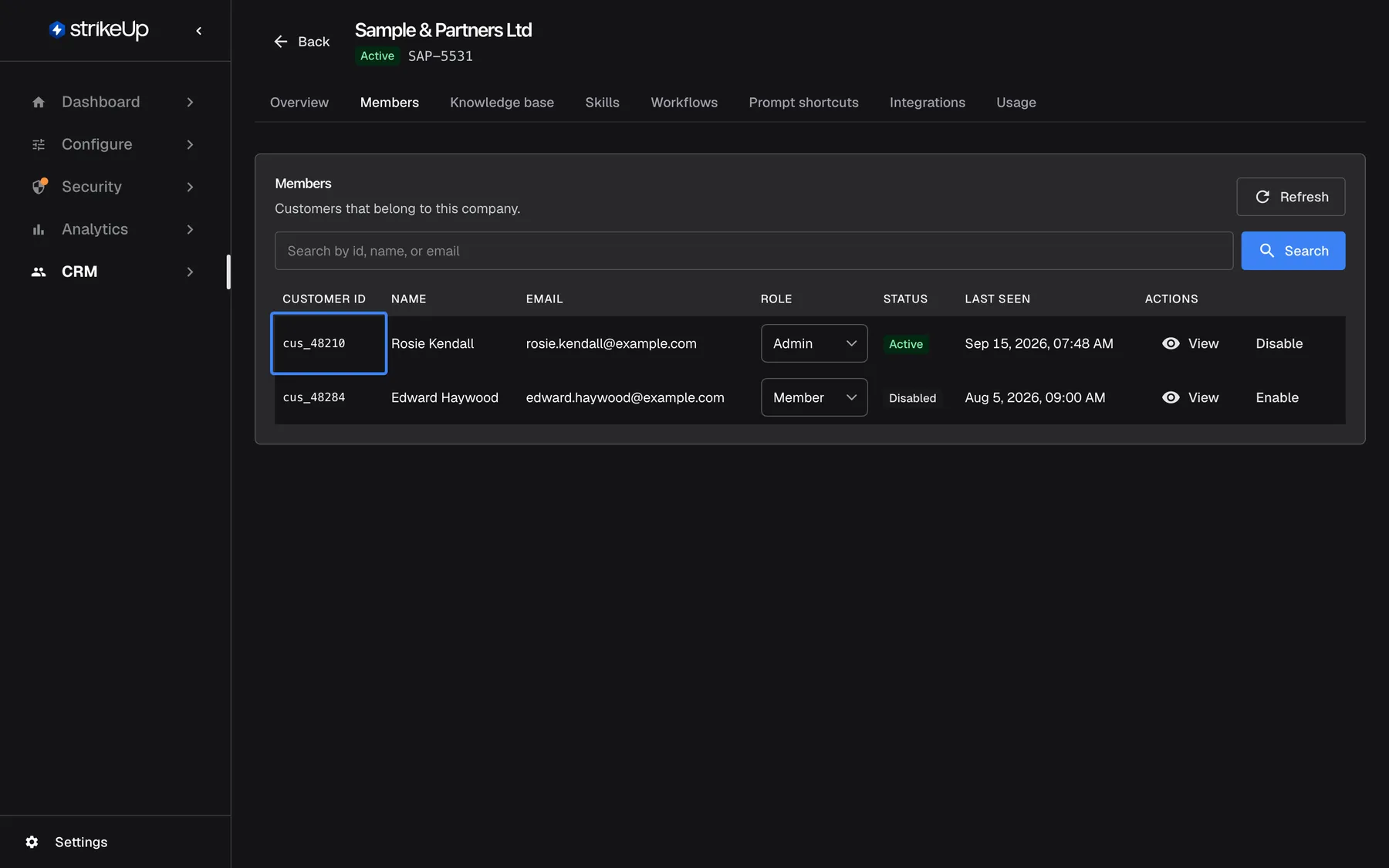Click the eye icon for Edward Haywood
This screenshot has width=1389, height=868.
(x=1171, y=397)
